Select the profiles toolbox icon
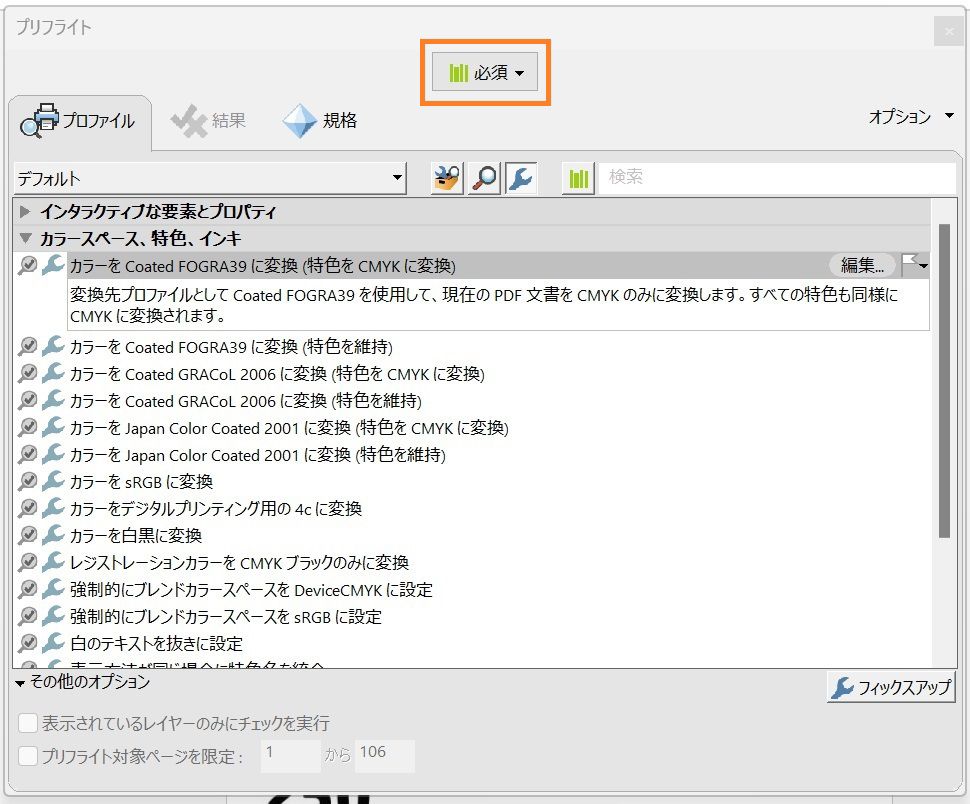The width and height of the screenshot is (970, 804). tap(447, 178)
